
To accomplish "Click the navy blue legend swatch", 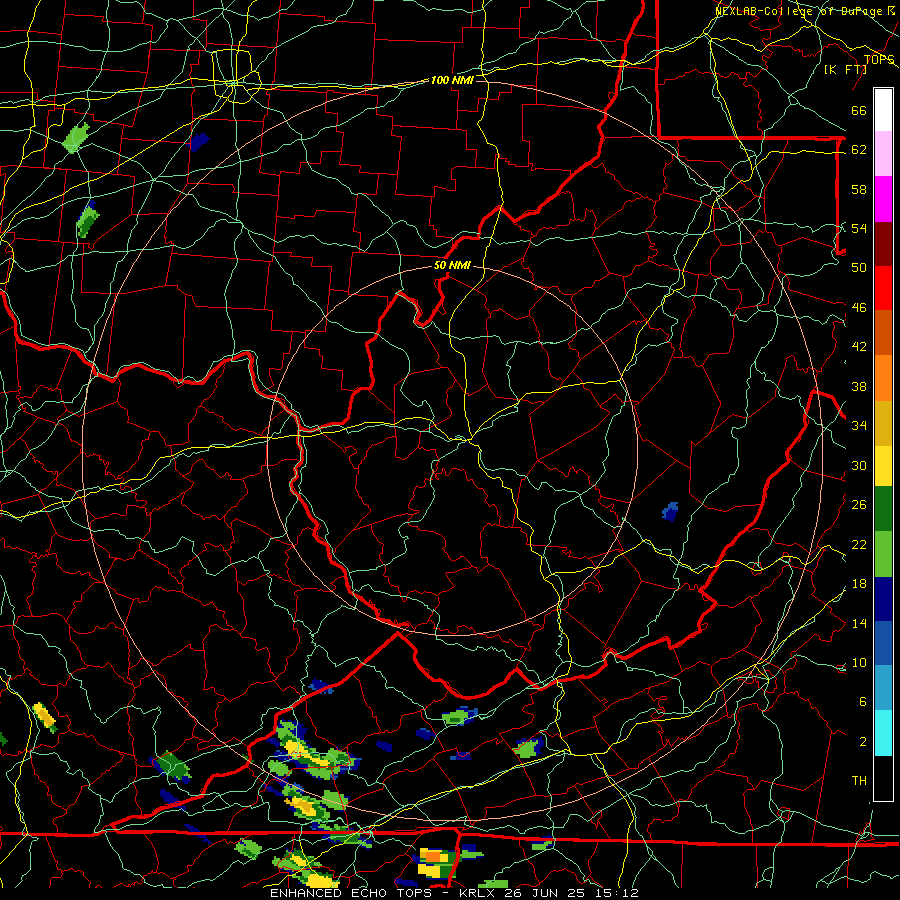I will click(883, 599).
